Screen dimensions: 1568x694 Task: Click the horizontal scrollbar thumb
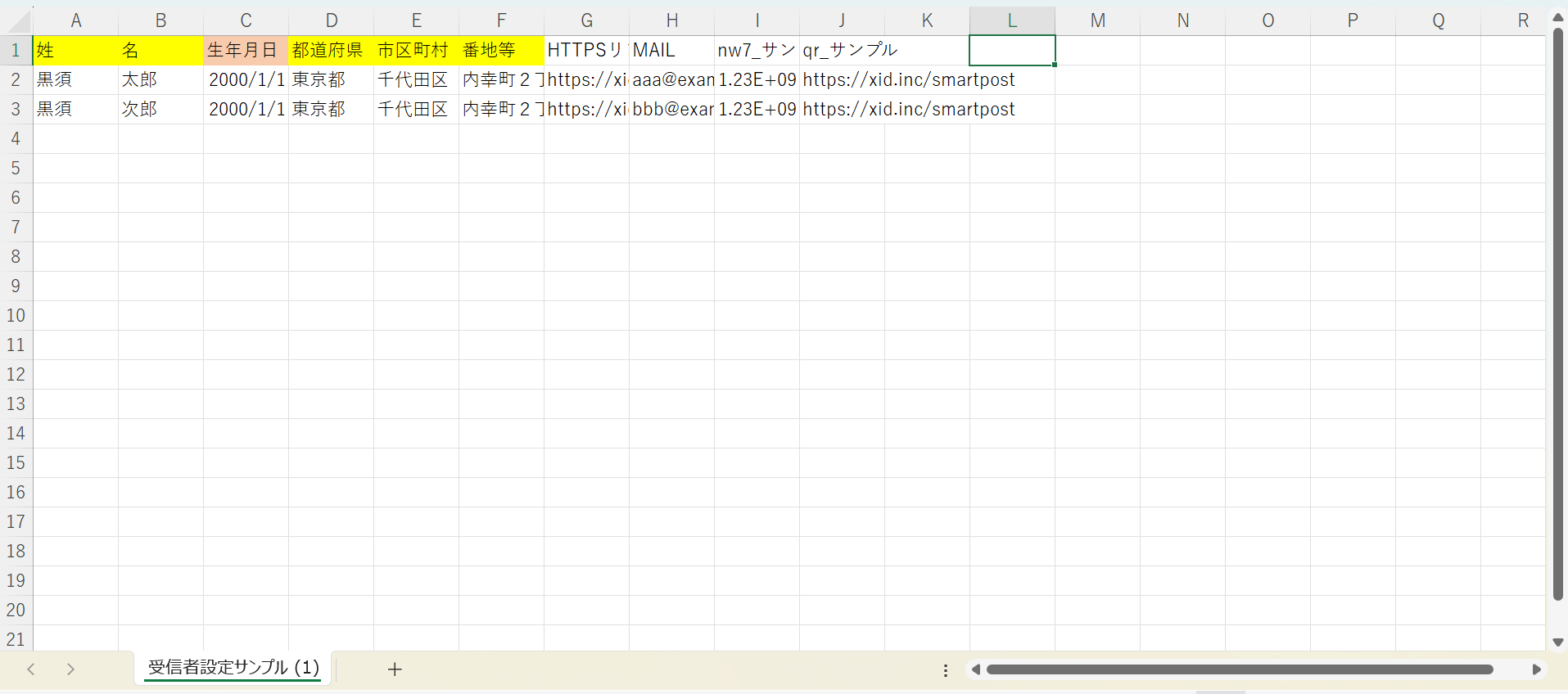coord(1239,669)
